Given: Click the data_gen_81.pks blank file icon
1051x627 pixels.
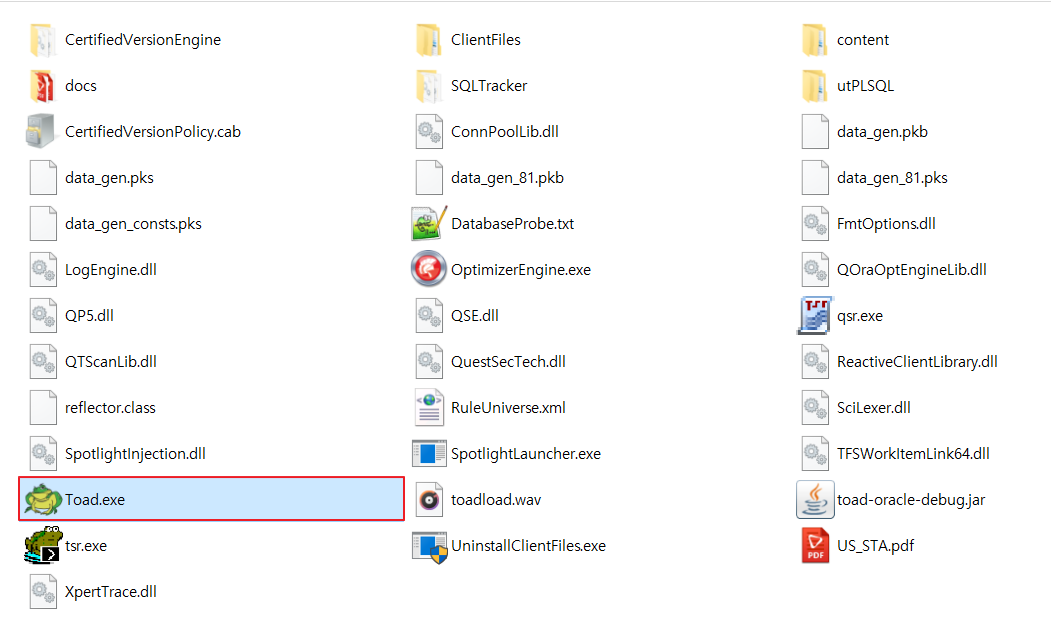Looking at the screenshot, I should (815, 178).
